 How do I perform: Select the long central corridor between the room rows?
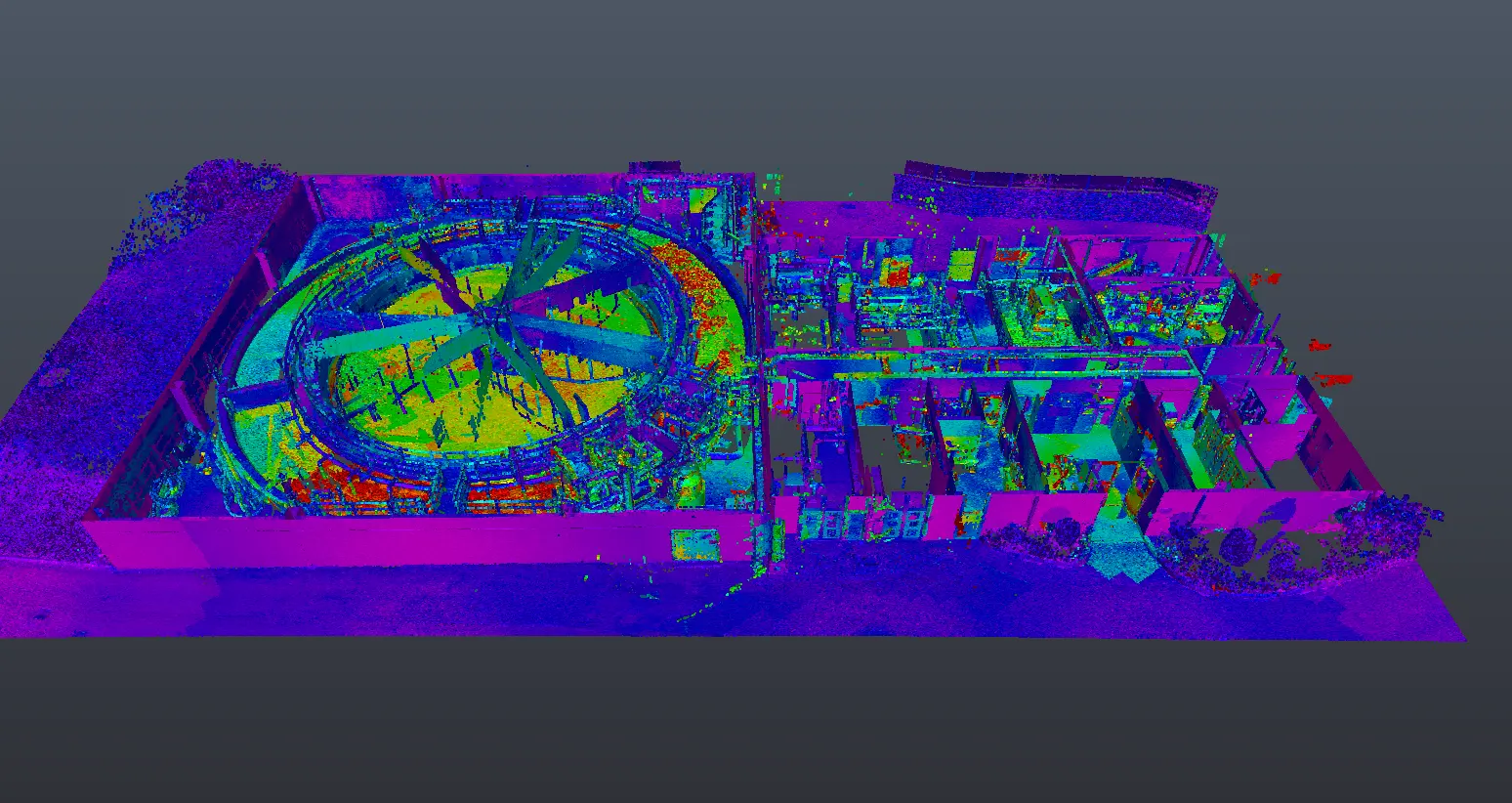tap(977, 363)
